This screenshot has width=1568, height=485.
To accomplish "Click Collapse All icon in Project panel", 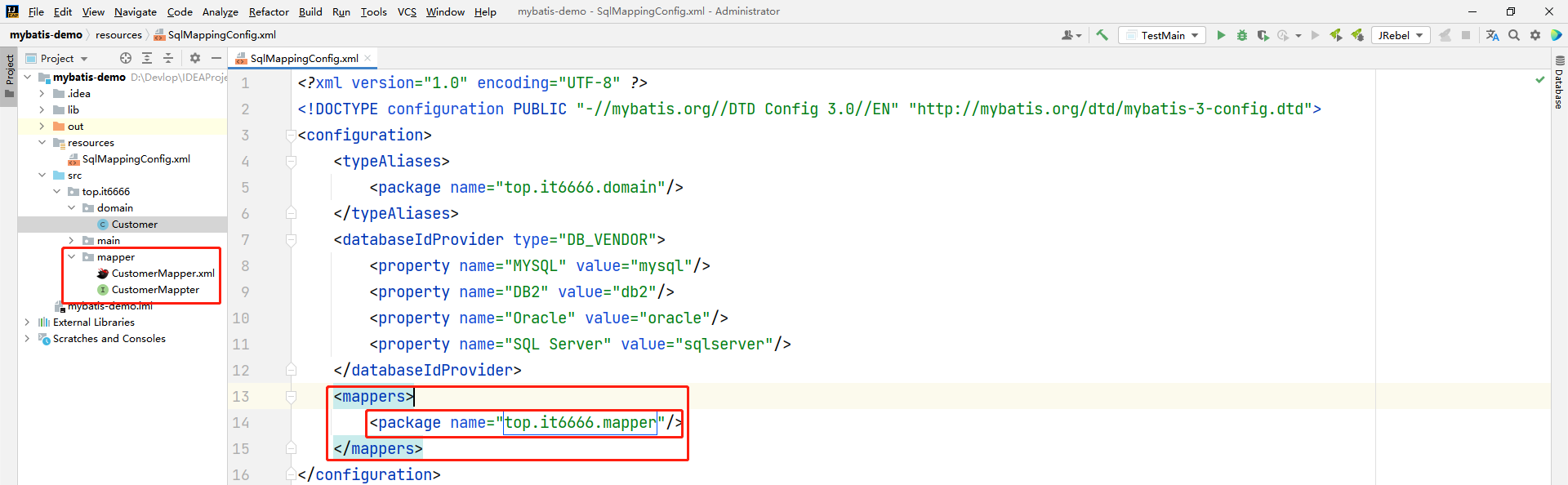I will (168, 58).
